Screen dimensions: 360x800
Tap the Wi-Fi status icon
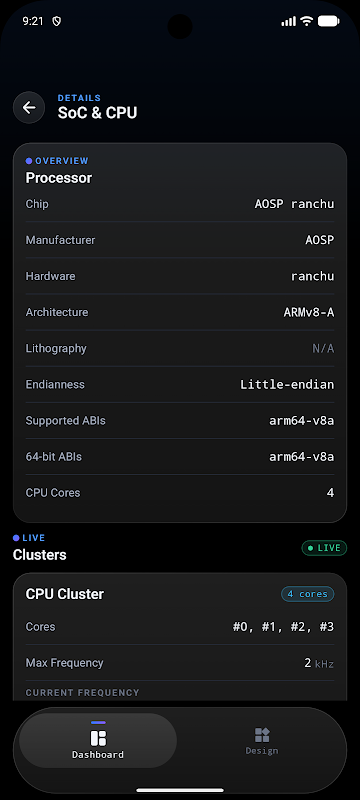(306, 21)
